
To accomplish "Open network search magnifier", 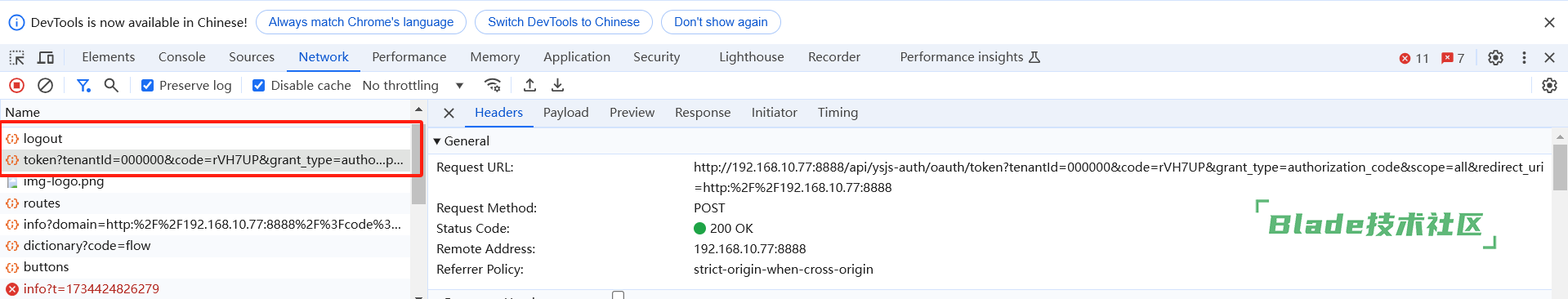I will tap(111, 85).
